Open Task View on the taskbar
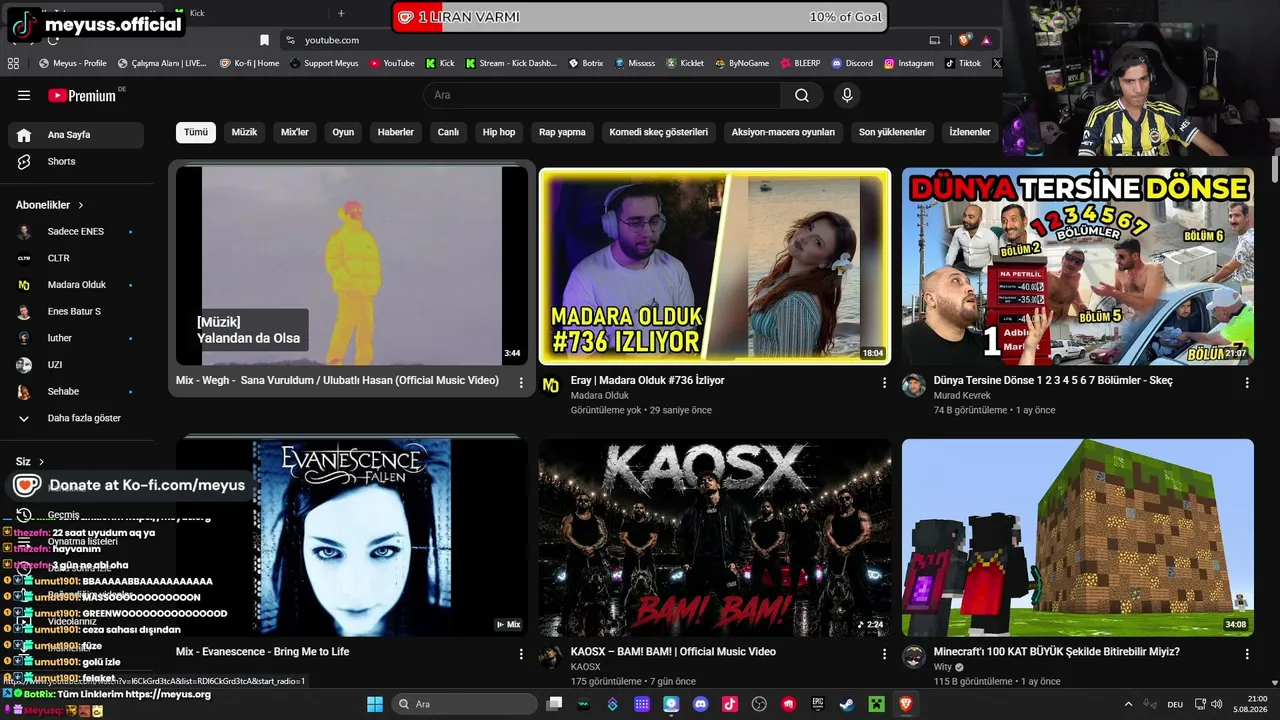This screenshot has width=1280, height=720. click(x=555, y=704)
